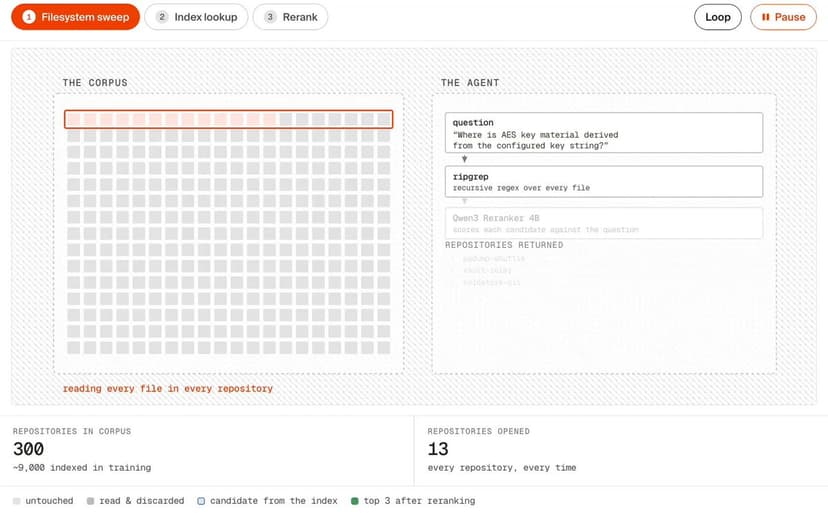
Task: Toggle the Loop button
Action: point(718,17)
